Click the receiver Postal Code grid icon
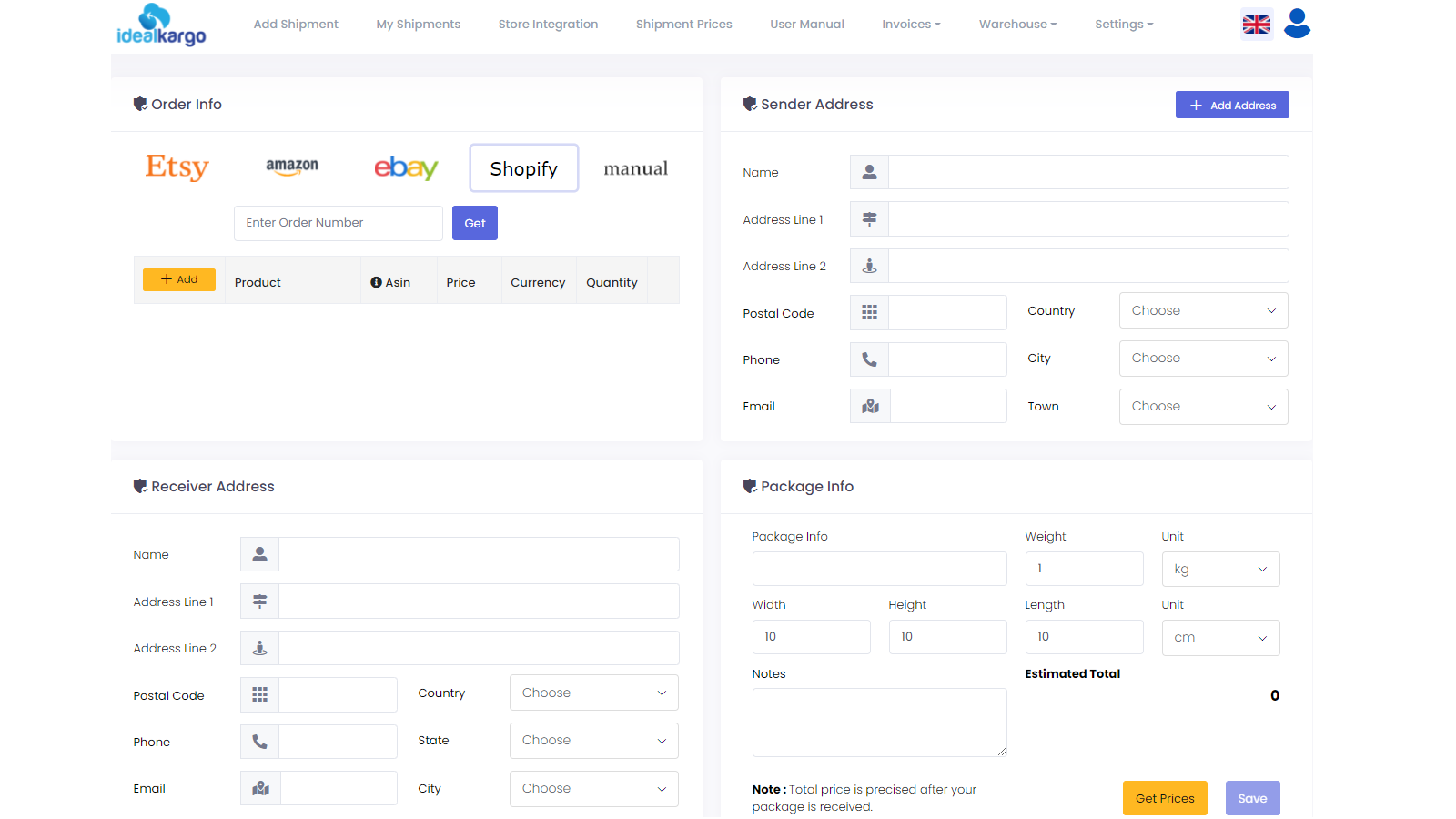1456x819 pixels. click(x=259, y=695)
